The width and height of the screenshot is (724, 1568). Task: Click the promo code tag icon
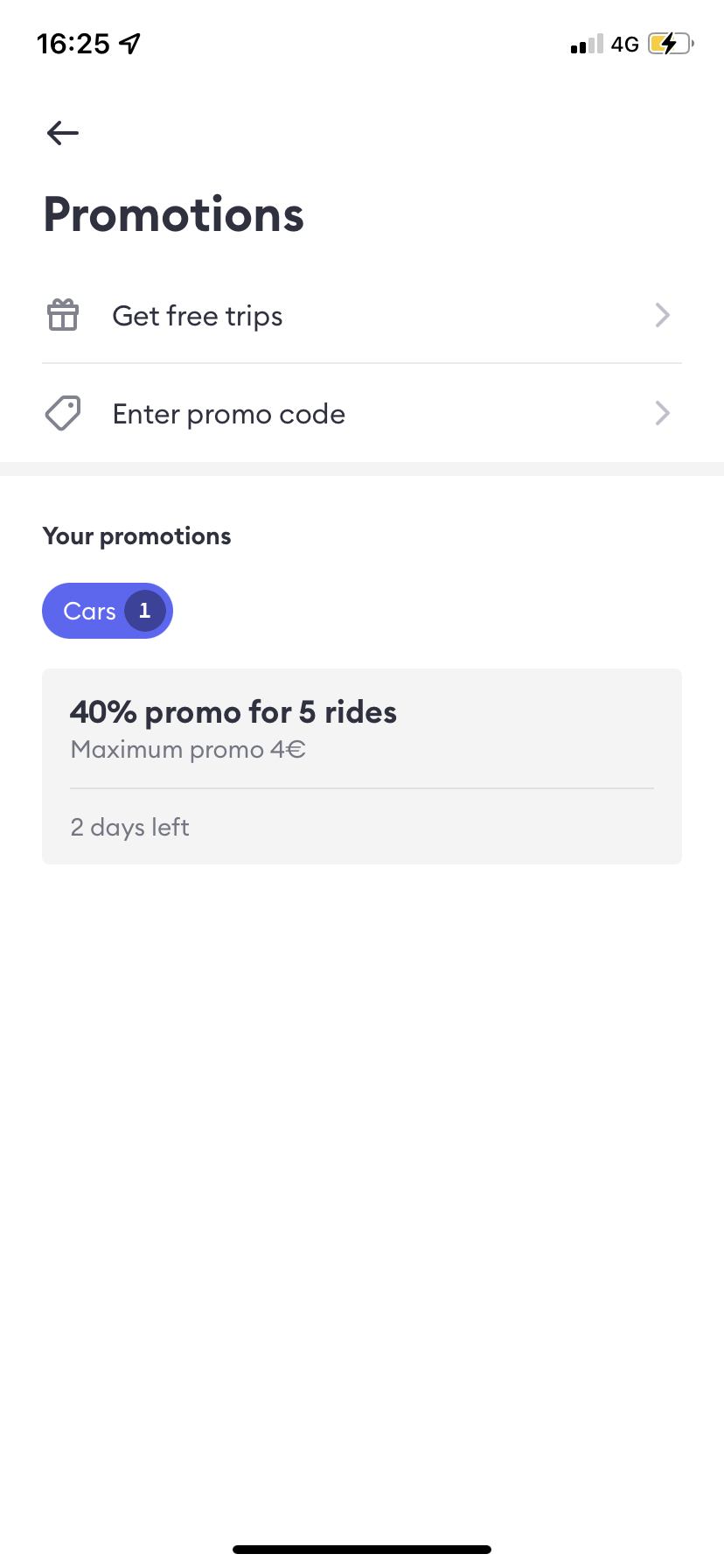click(63, 413)
